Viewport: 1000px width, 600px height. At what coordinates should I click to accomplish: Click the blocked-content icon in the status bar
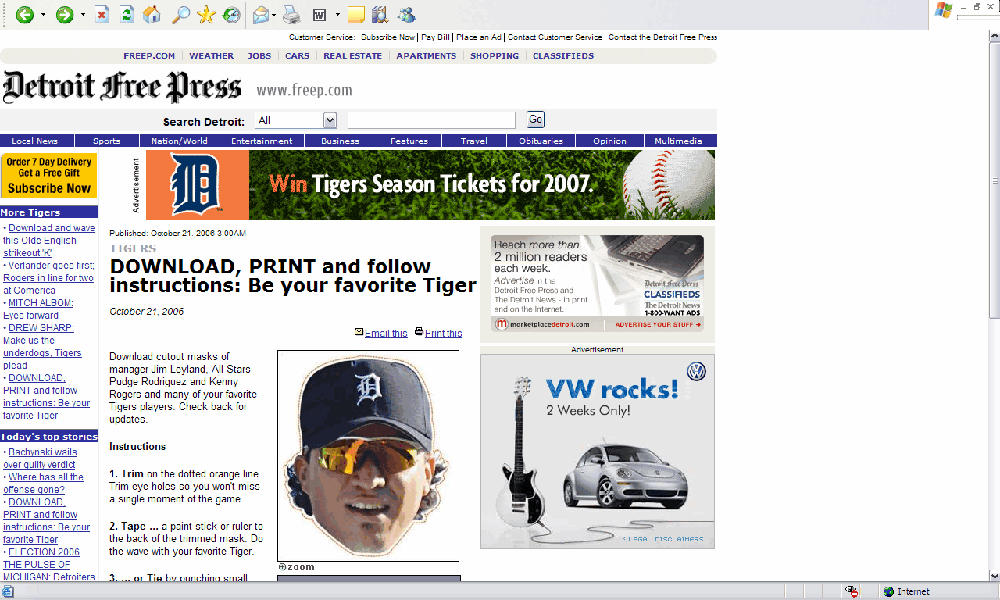[x=851, y=591]
